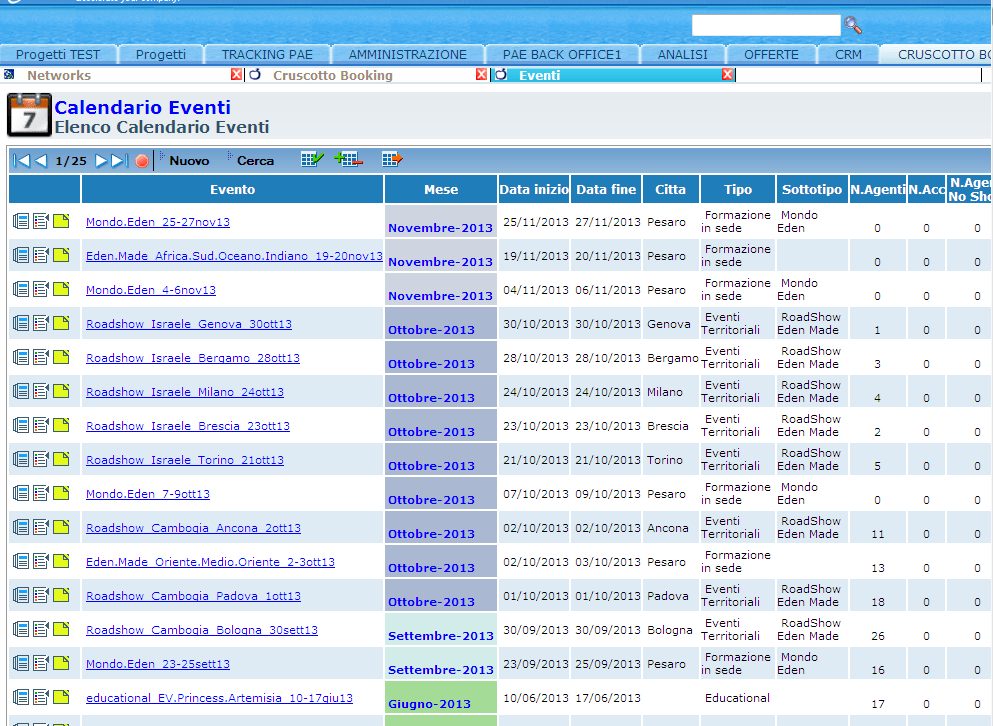Click the grid export arrow icon
Screen dimensions: 993x726
click(x=392, y=159)
